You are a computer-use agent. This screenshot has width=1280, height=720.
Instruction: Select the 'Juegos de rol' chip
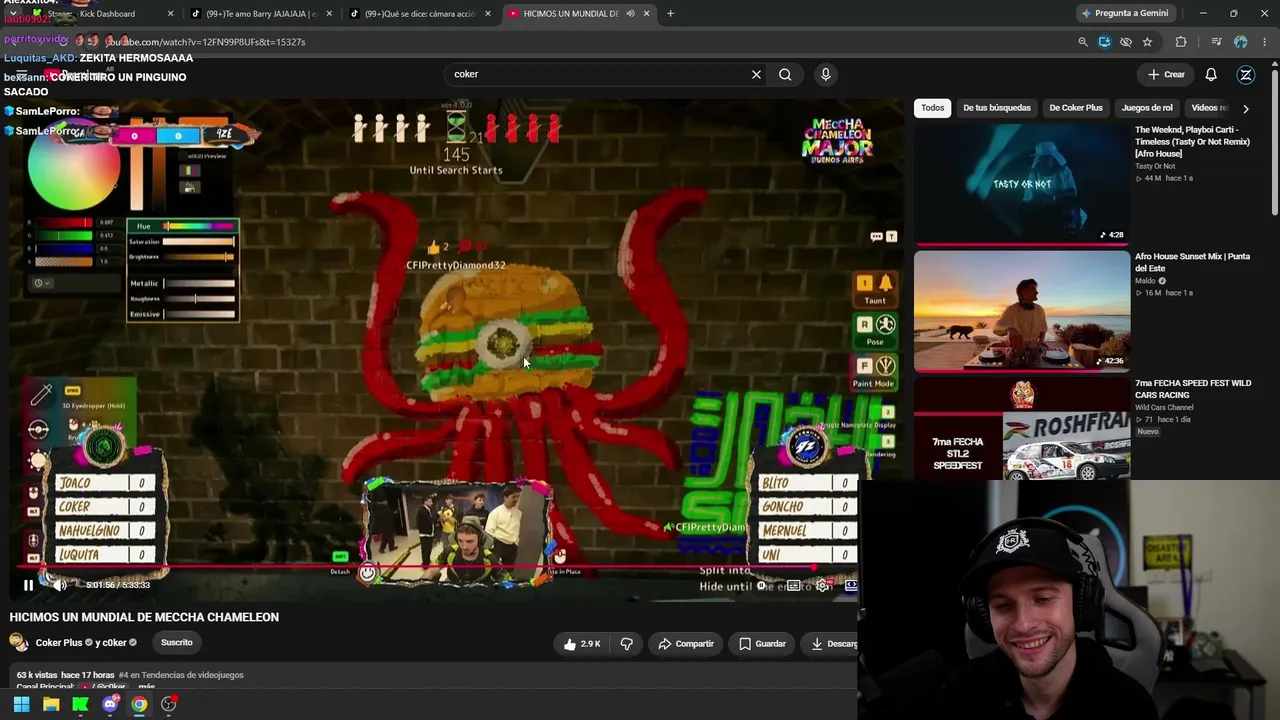1147,108
